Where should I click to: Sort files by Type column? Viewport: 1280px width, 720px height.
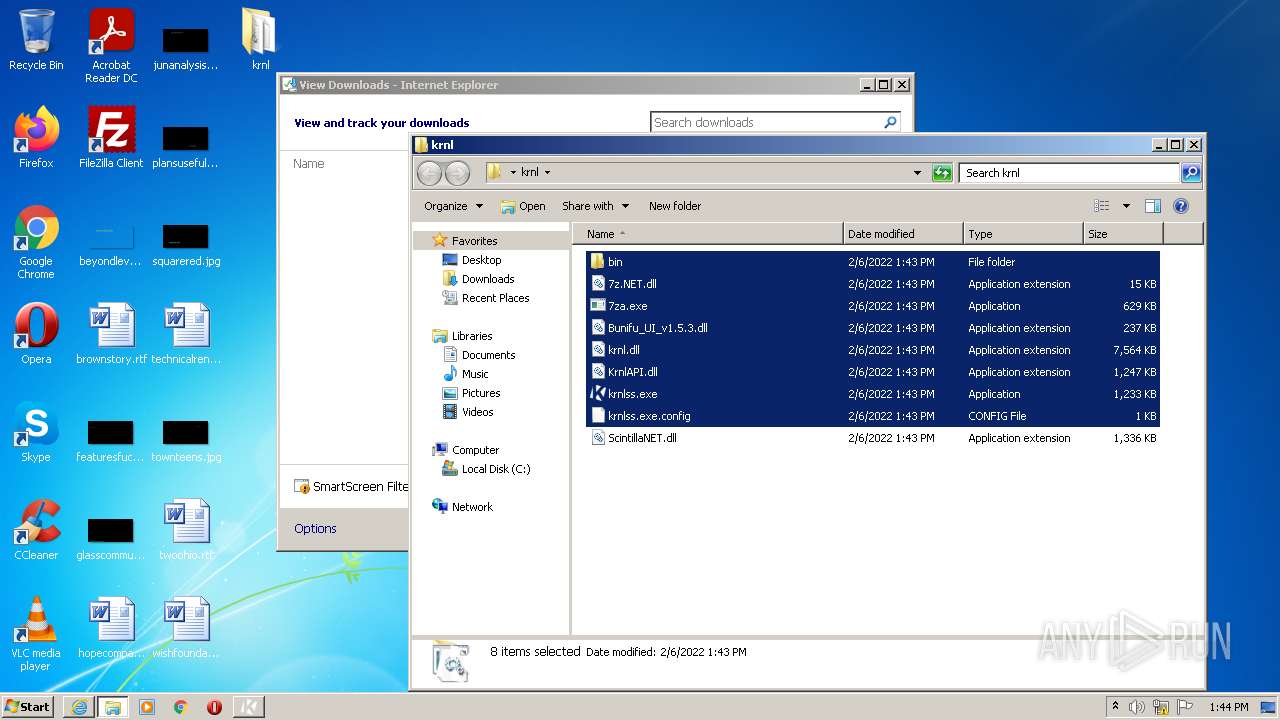1023,234
